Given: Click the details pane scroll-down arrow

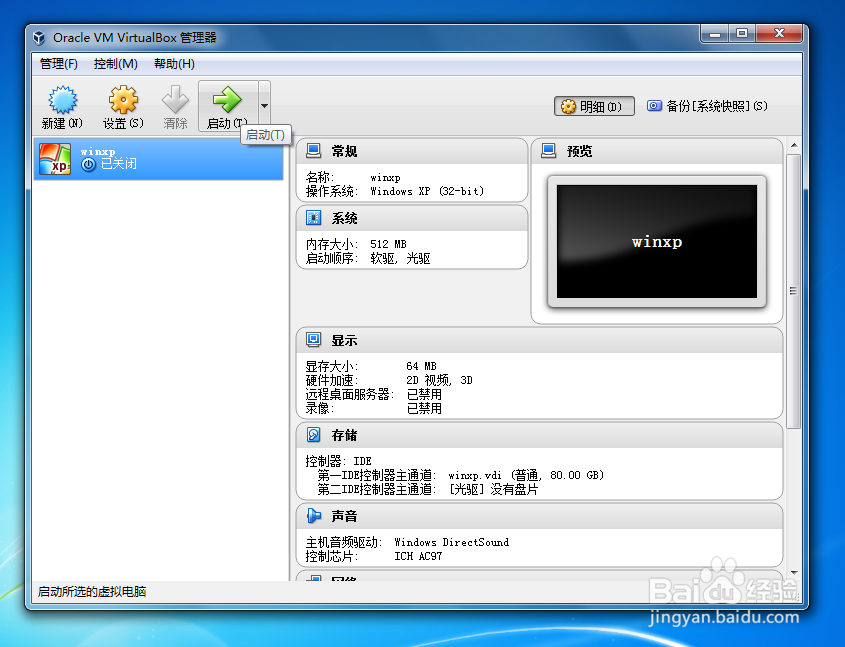Looking at the screenshot, I should [x=794, y=572].
